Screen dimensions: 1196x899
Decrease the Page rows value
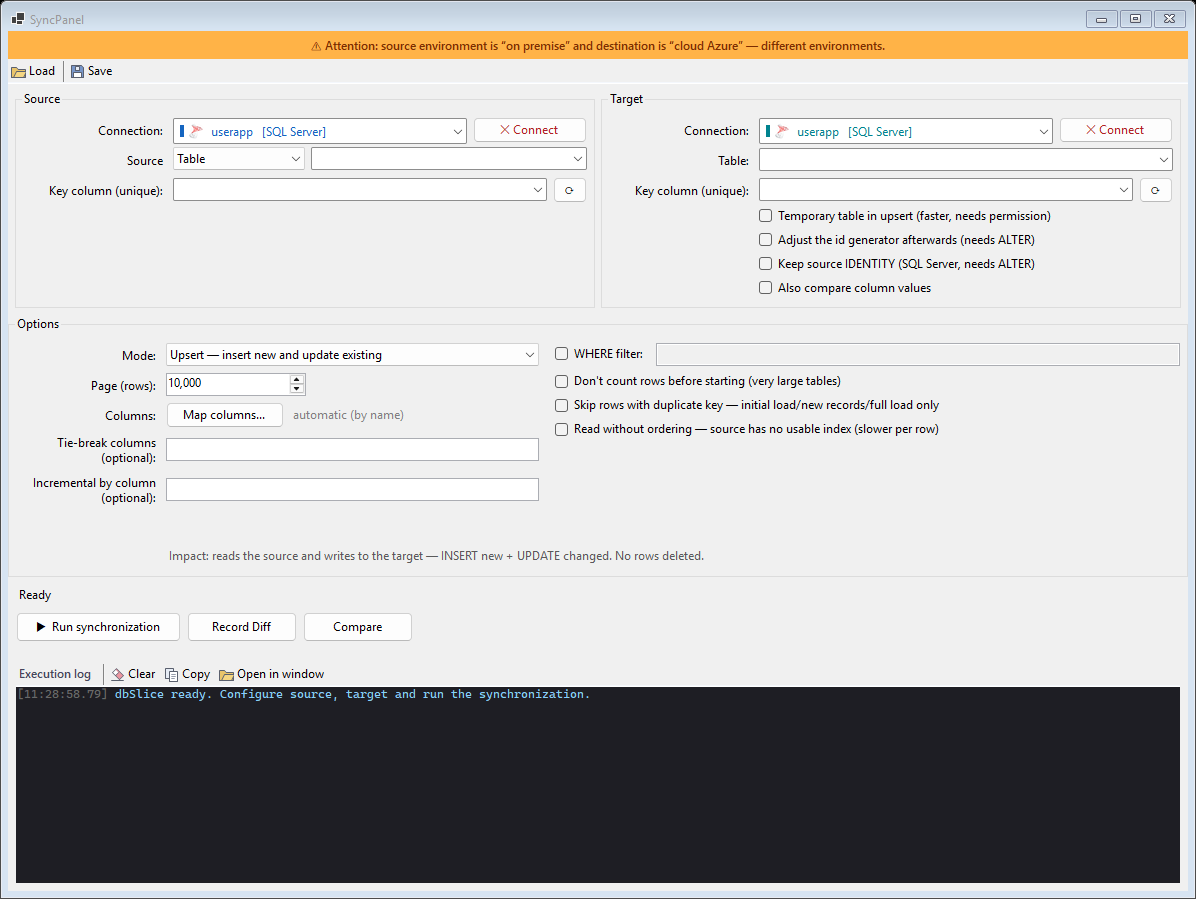(297, 389)
